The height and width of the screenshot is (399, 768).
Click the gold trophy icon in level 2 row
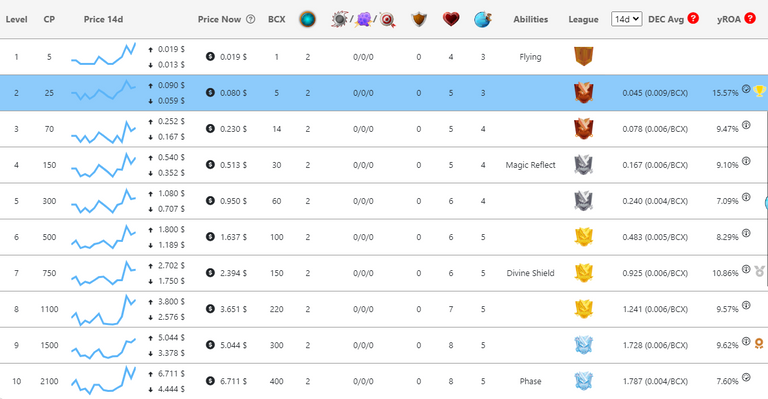pyautogui.click(x=759, y=91)
